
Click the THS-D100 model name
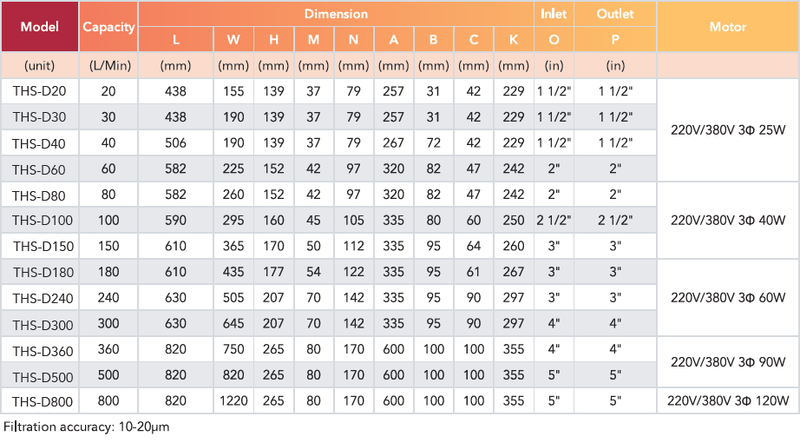(42, 220)
